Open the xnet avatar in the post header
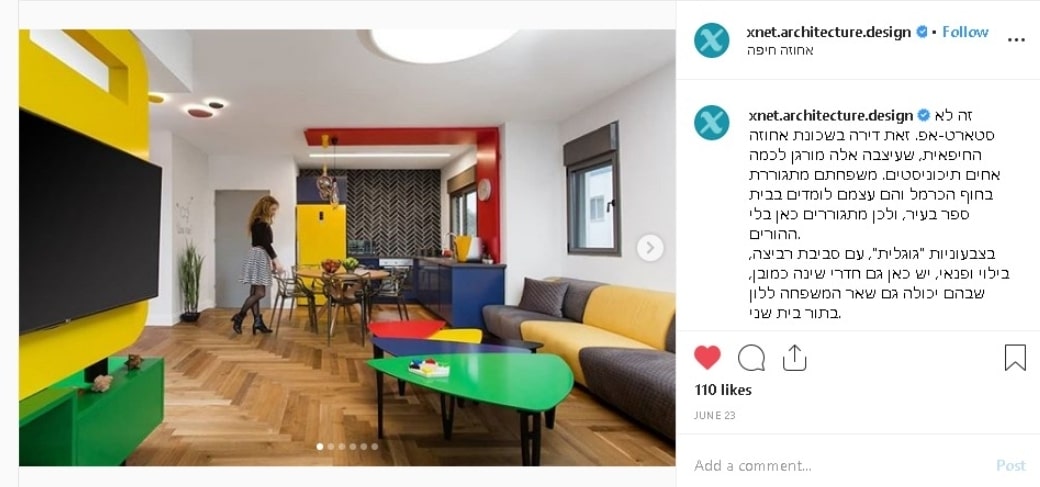Image resolution: width=1040 pixels, height=487 pixels. (712, 40)
